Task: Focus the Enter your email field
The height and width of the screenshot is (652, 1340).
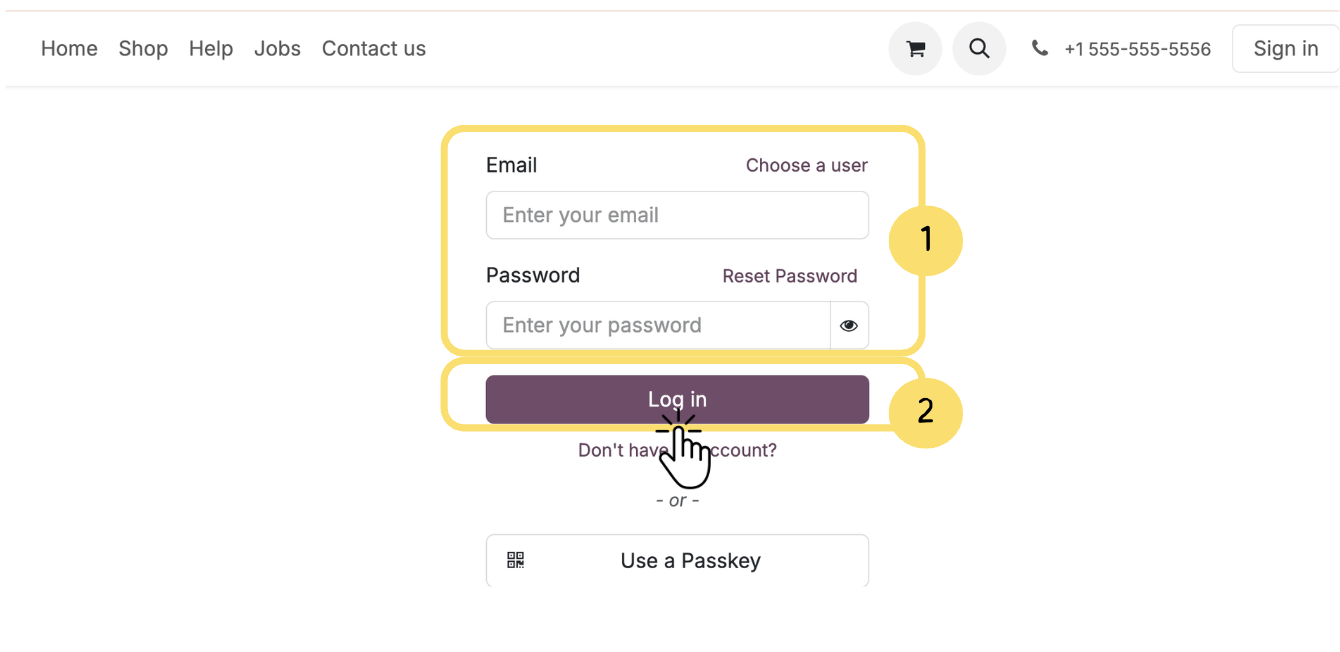Action: tap(677, 215)
